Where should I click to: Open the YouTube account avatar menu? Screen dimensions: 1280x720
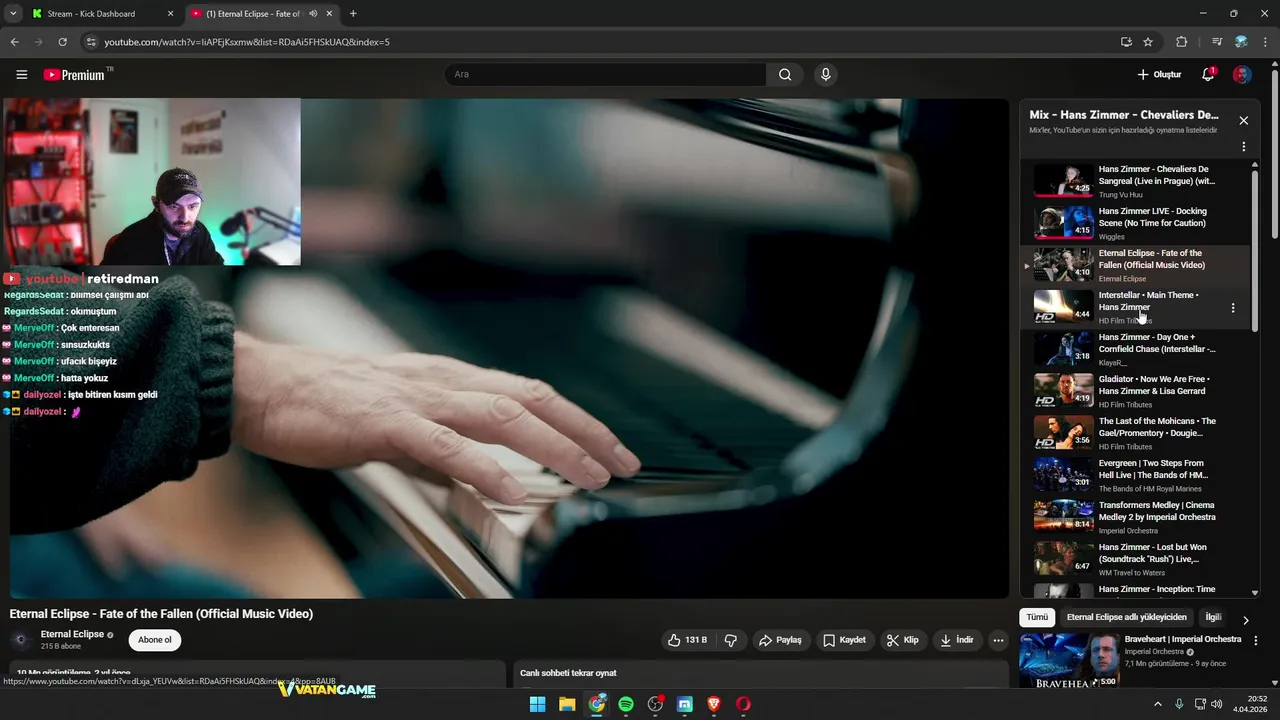point(1242,75)
